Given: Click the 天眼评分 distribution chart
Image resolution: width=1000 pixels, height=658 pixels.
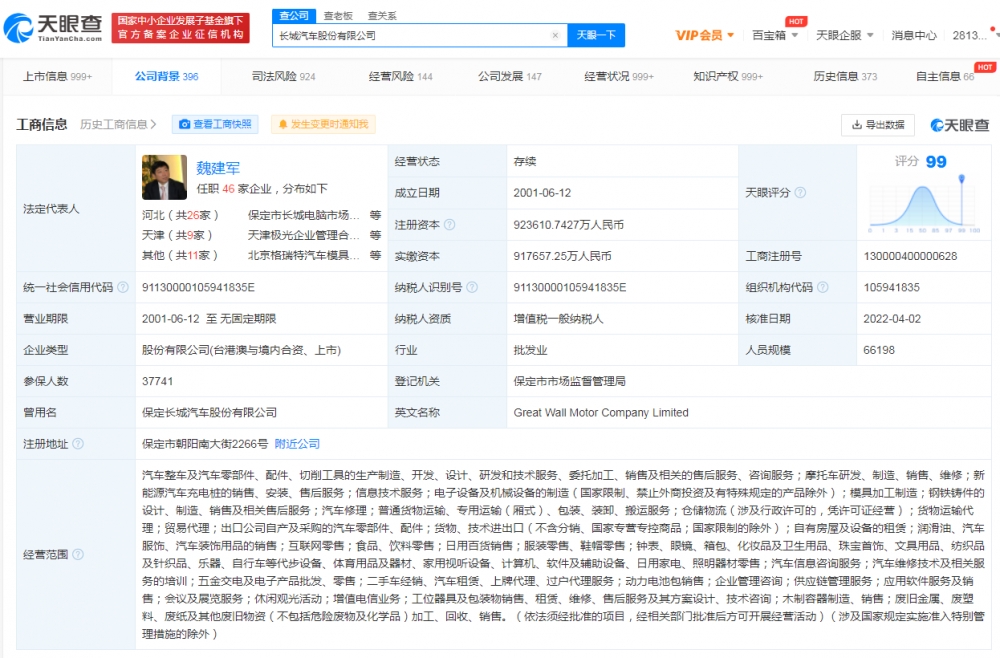Looking at the screenshot, I should point(925,204).
